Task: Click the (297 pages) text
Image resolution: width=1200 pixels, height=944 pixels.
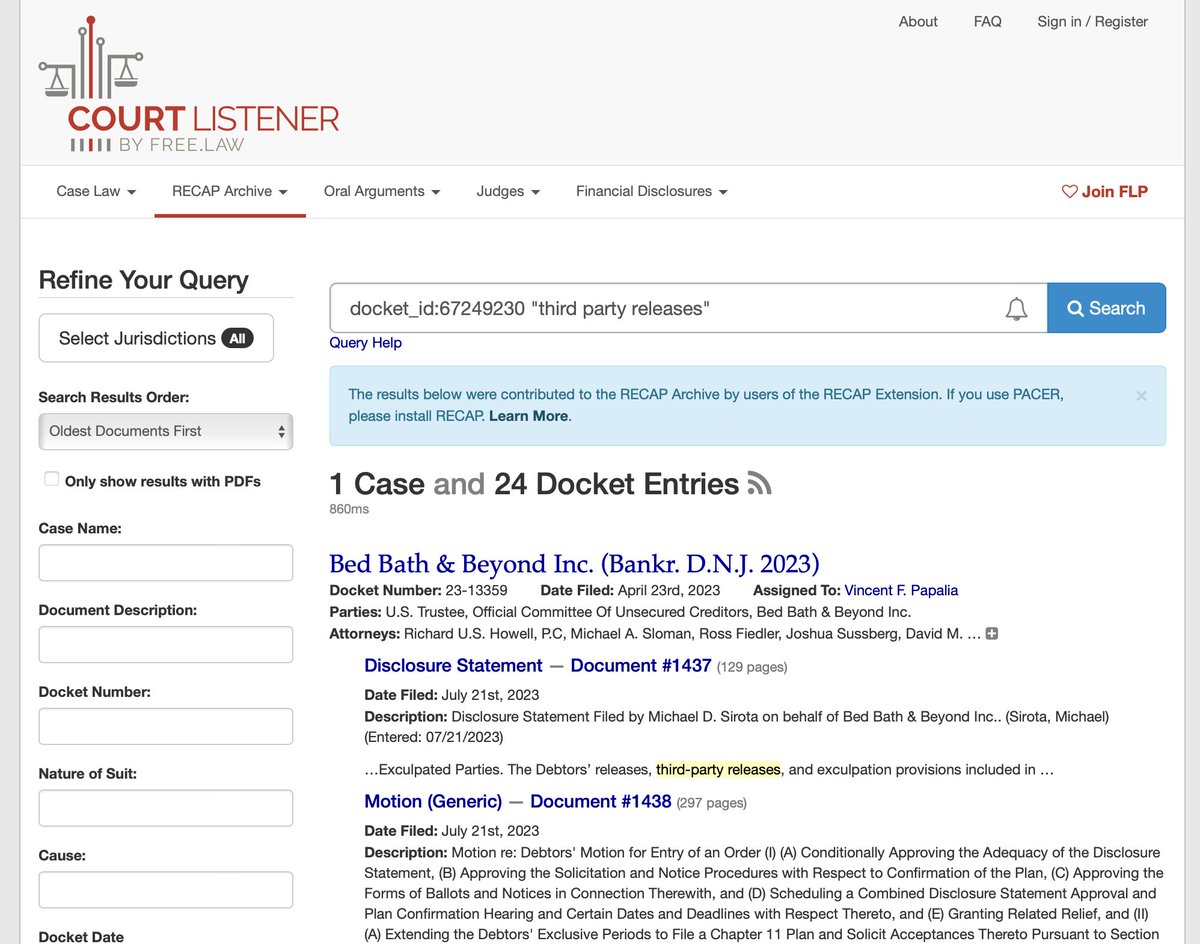Action: pos(712,803)
